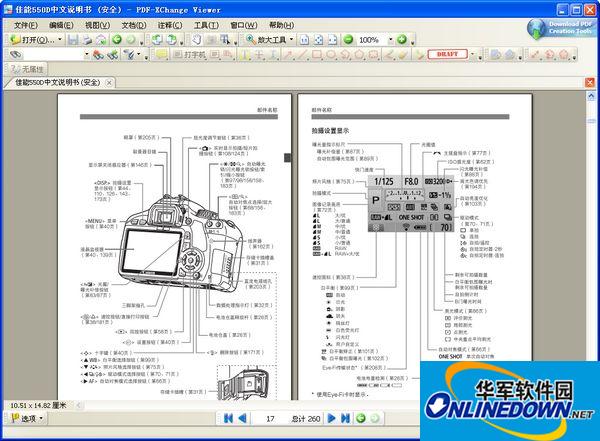Select the Line drawing tool
600x441 pixels.
coord(302,55)
